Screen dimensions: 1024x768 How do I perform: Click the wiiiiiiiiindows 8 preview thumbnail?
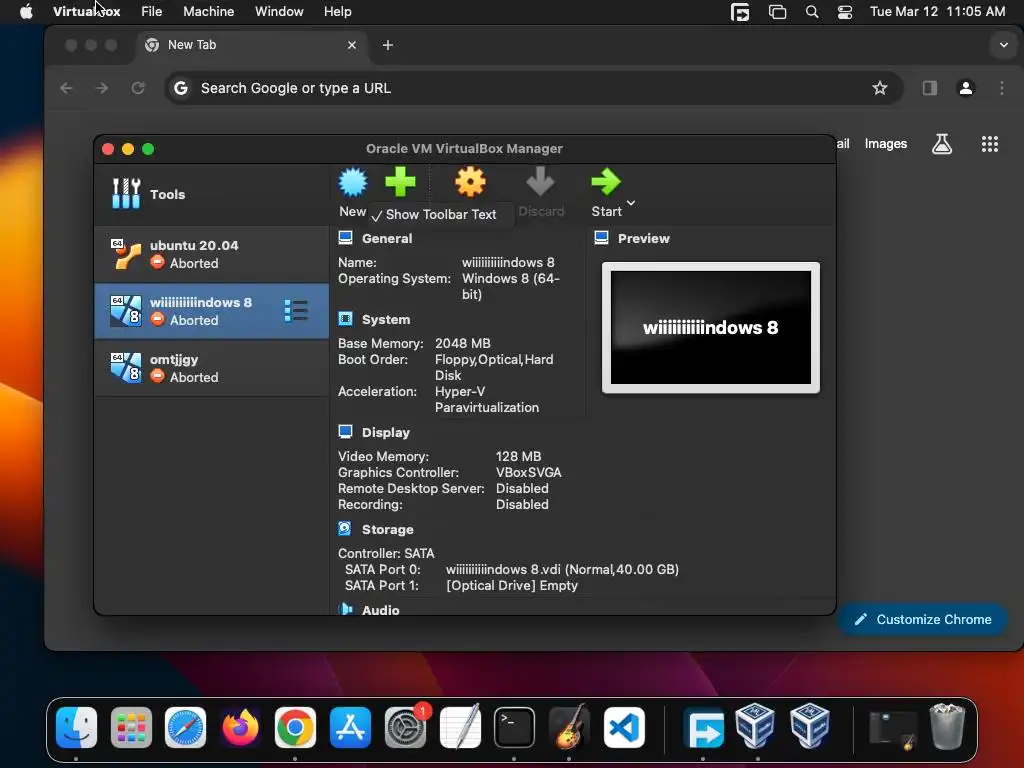(x=711, y=328)
